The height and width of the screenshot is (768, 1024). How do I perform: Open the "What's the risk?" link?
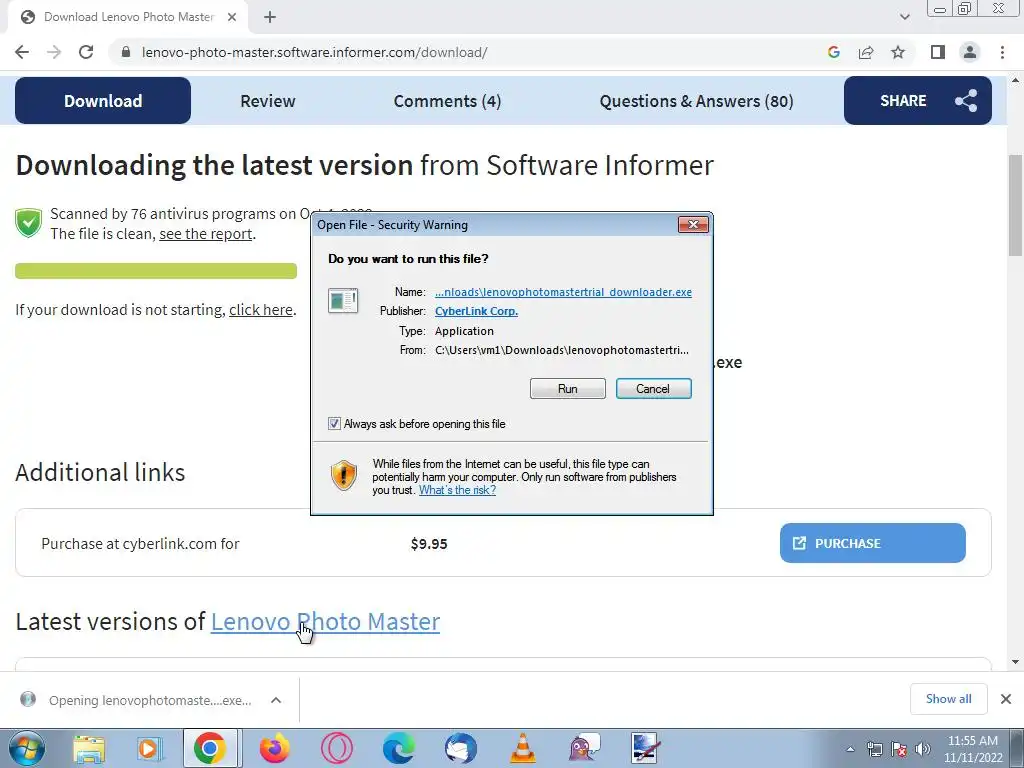(457, 490)
